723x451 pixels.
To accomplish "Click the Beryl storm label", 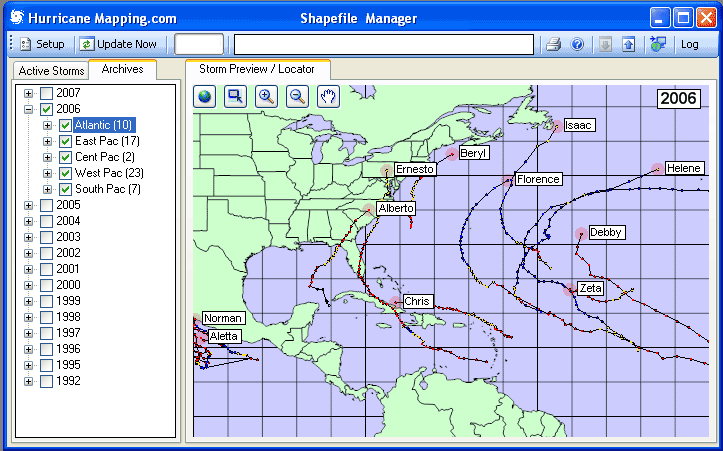I will [474, 153].
